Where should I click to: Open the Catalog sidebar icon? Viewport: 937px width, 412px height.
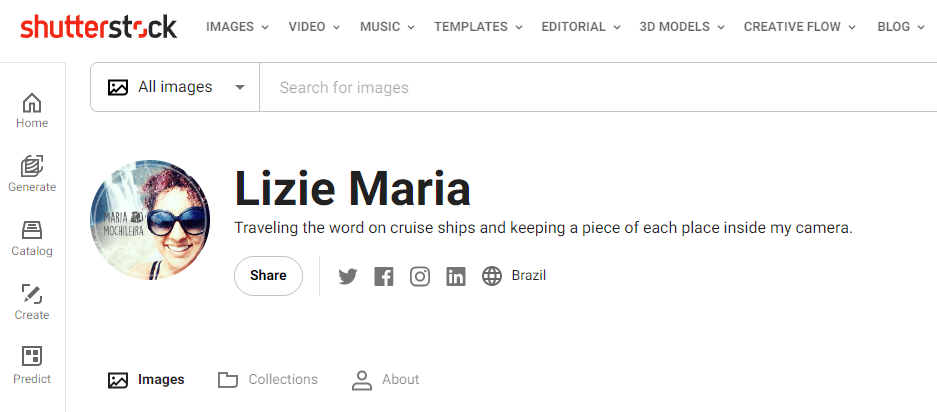[32, 238]
